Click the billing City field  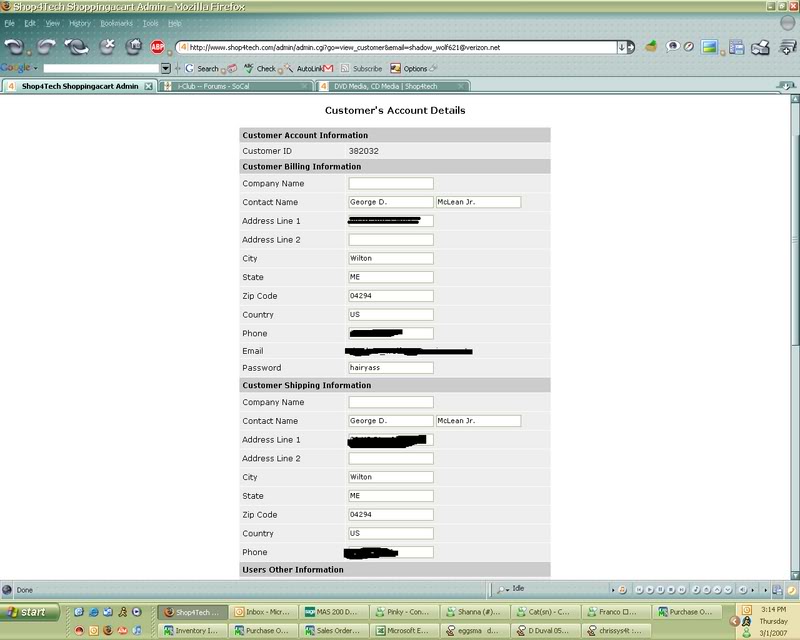pos(390,258)
